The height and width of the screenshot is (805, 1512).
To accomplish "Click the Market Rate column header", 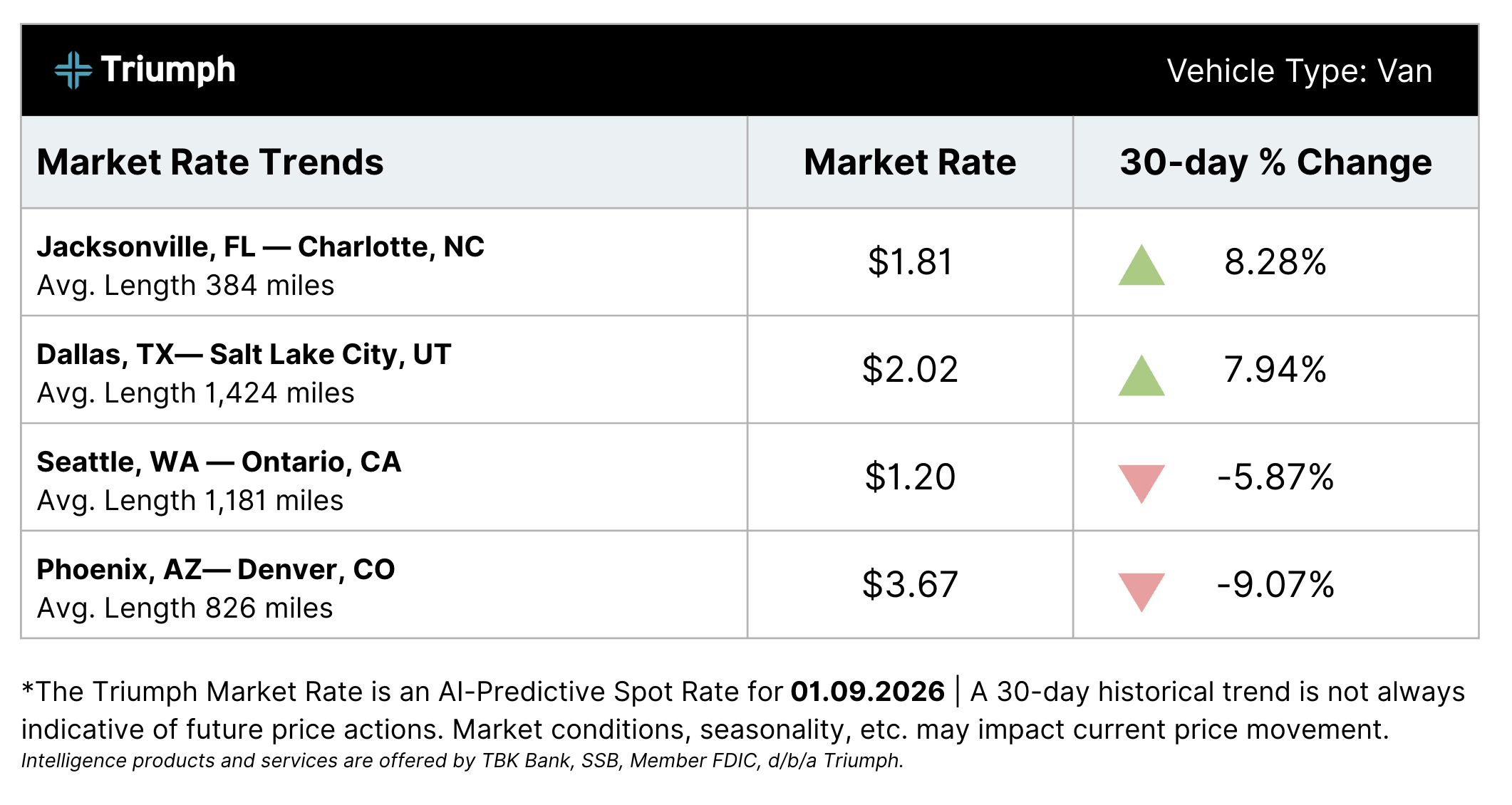I will [x=909, y=162].
